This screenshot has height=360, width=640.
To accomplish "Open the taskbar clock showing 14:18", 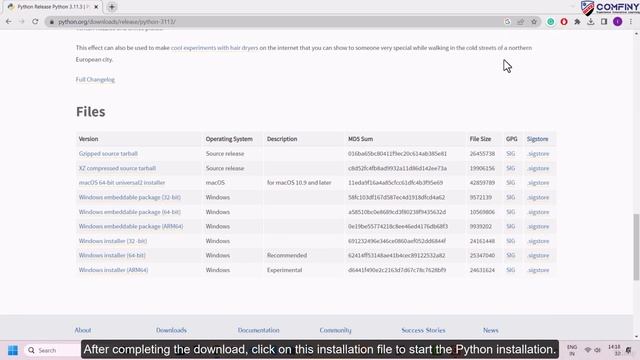I will coord(614,350).
